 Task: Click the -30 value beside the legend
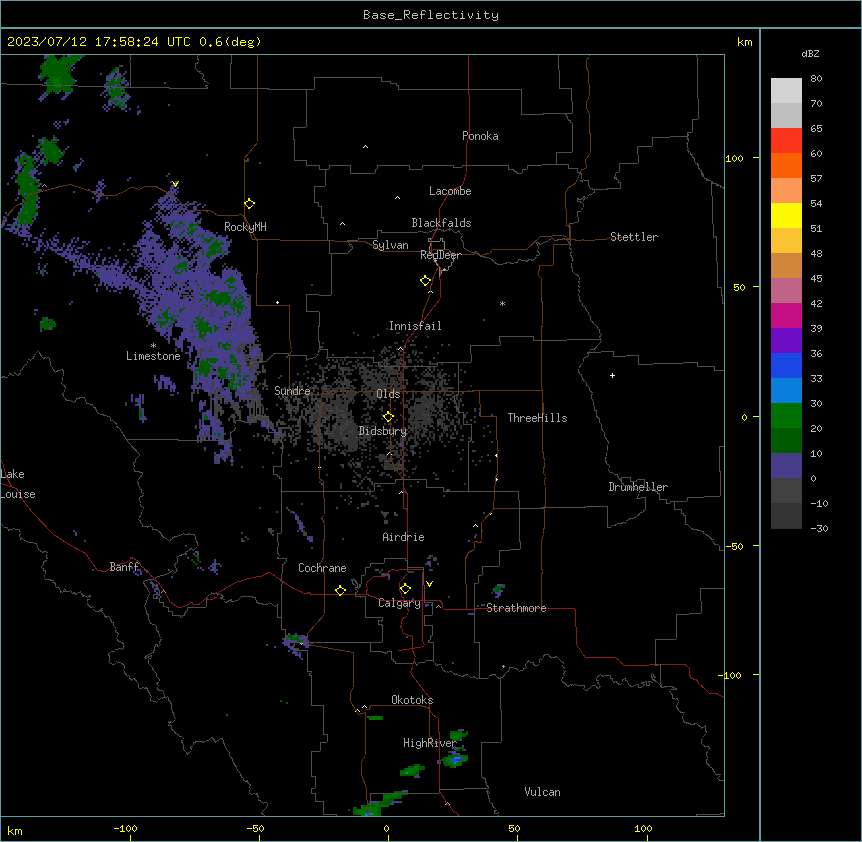pyautogui.click(x=819, y=528)
